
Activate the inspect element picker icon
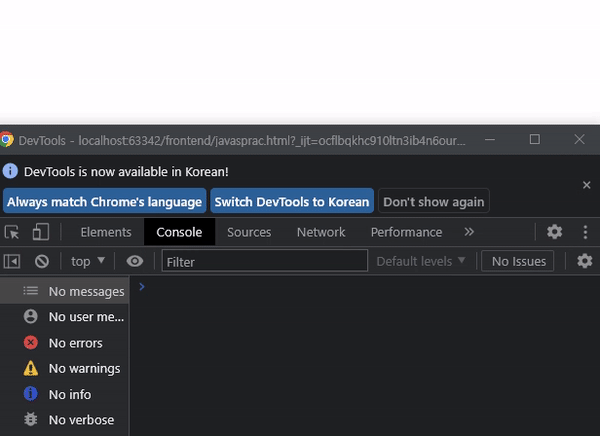tap(12, 232)
